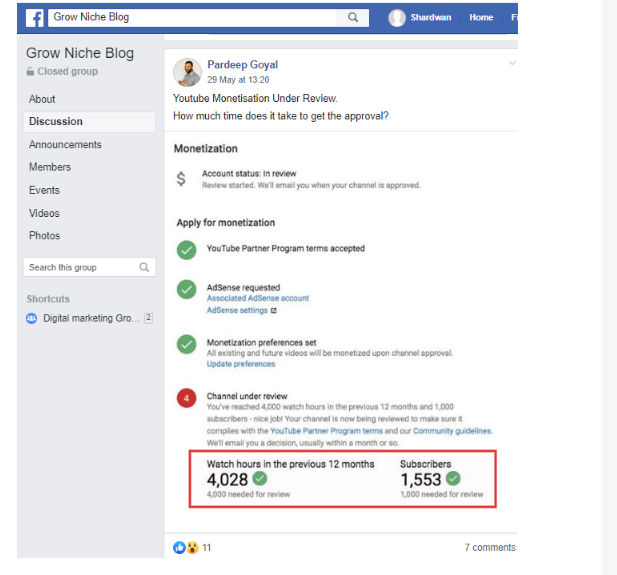The height and width of the screenshot is (575, 617).
Task: Click the Facebook logo icon
Action: (35, 18)
